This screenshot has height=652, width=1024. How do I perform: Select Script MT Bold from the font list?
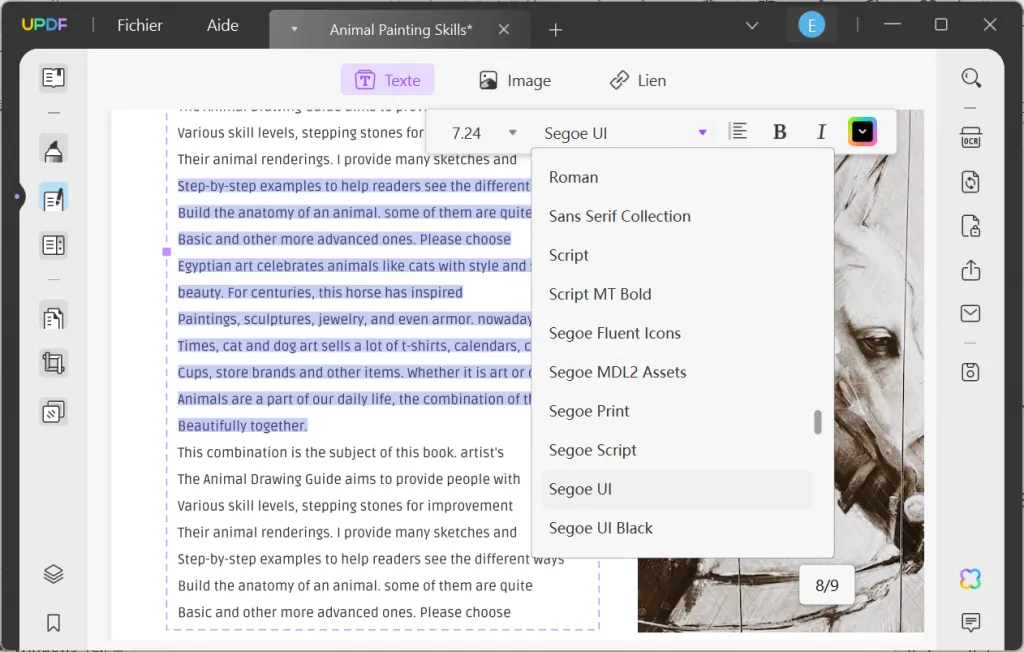(600, 294)
